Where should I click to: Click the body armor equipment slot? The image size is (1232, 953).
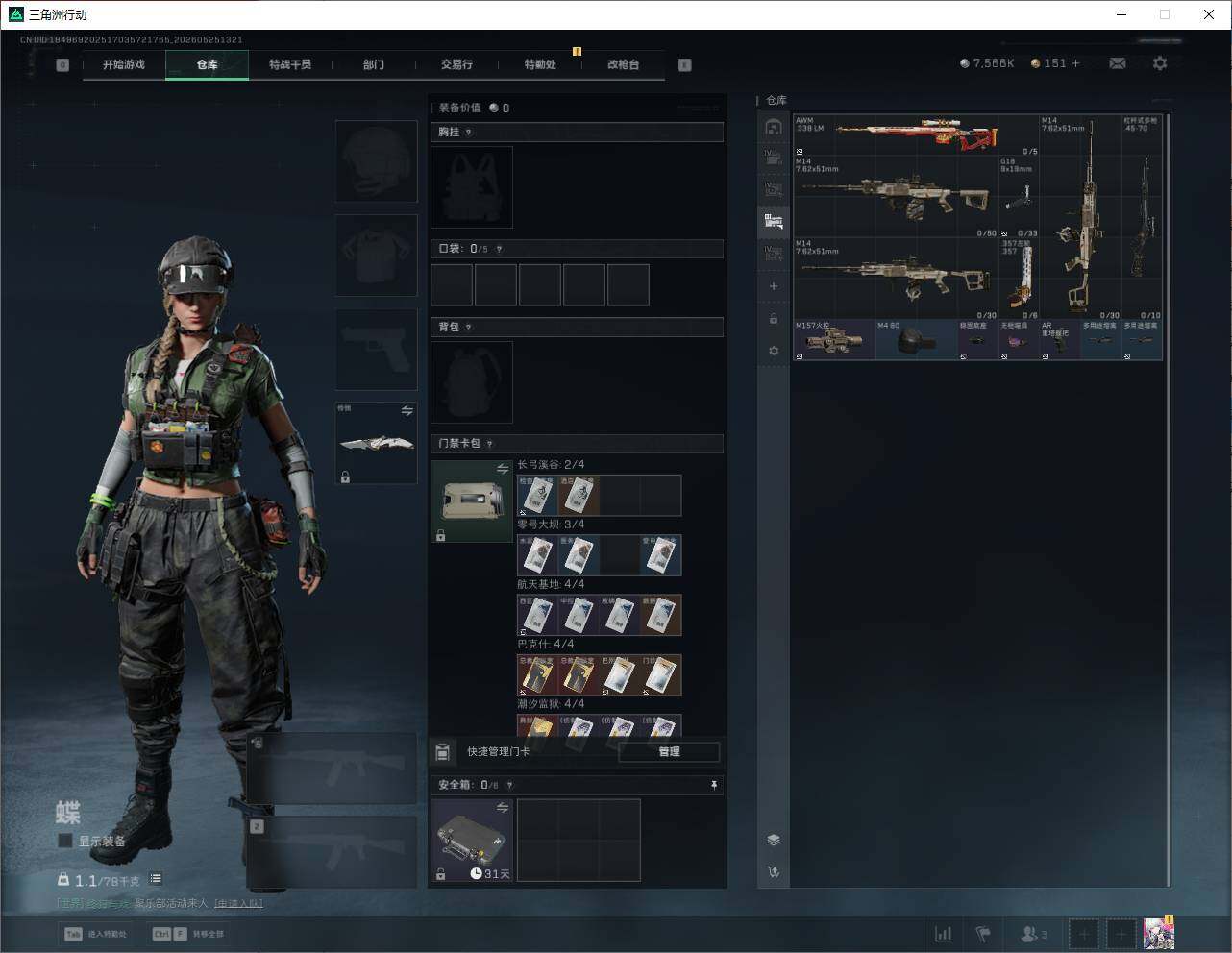377,256
